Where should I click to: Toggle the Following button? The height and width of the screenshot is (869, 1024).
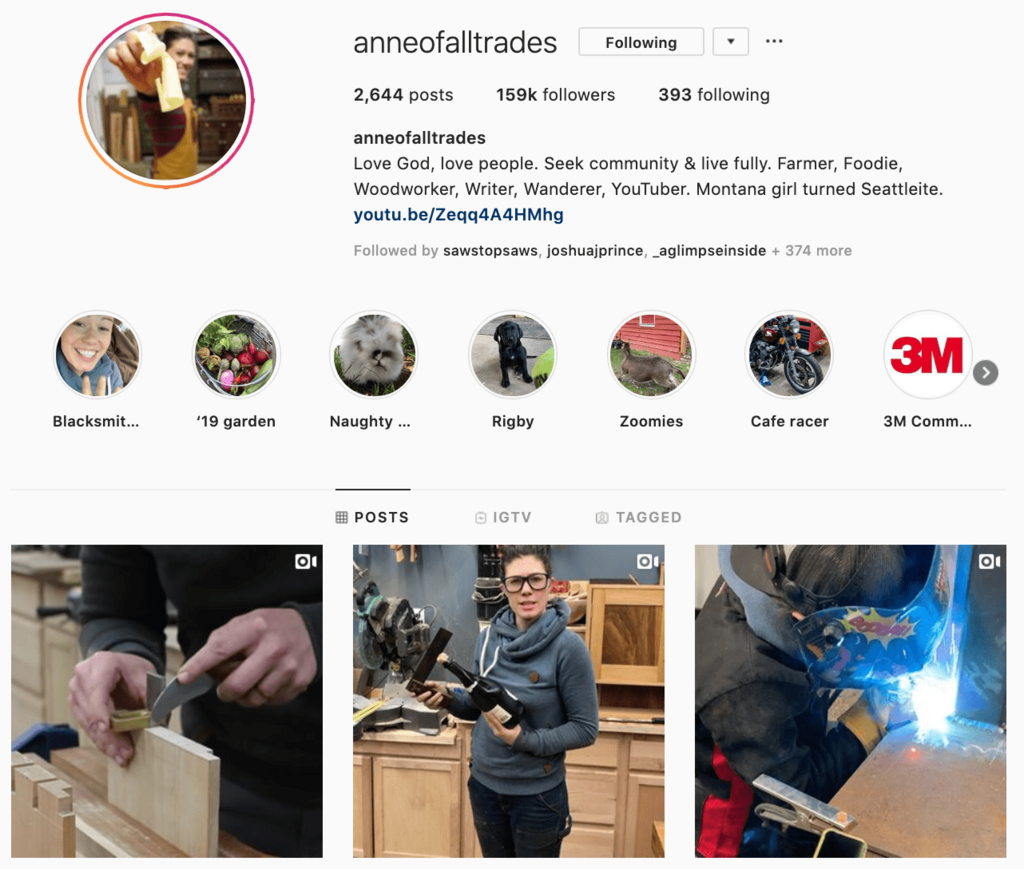641,42
